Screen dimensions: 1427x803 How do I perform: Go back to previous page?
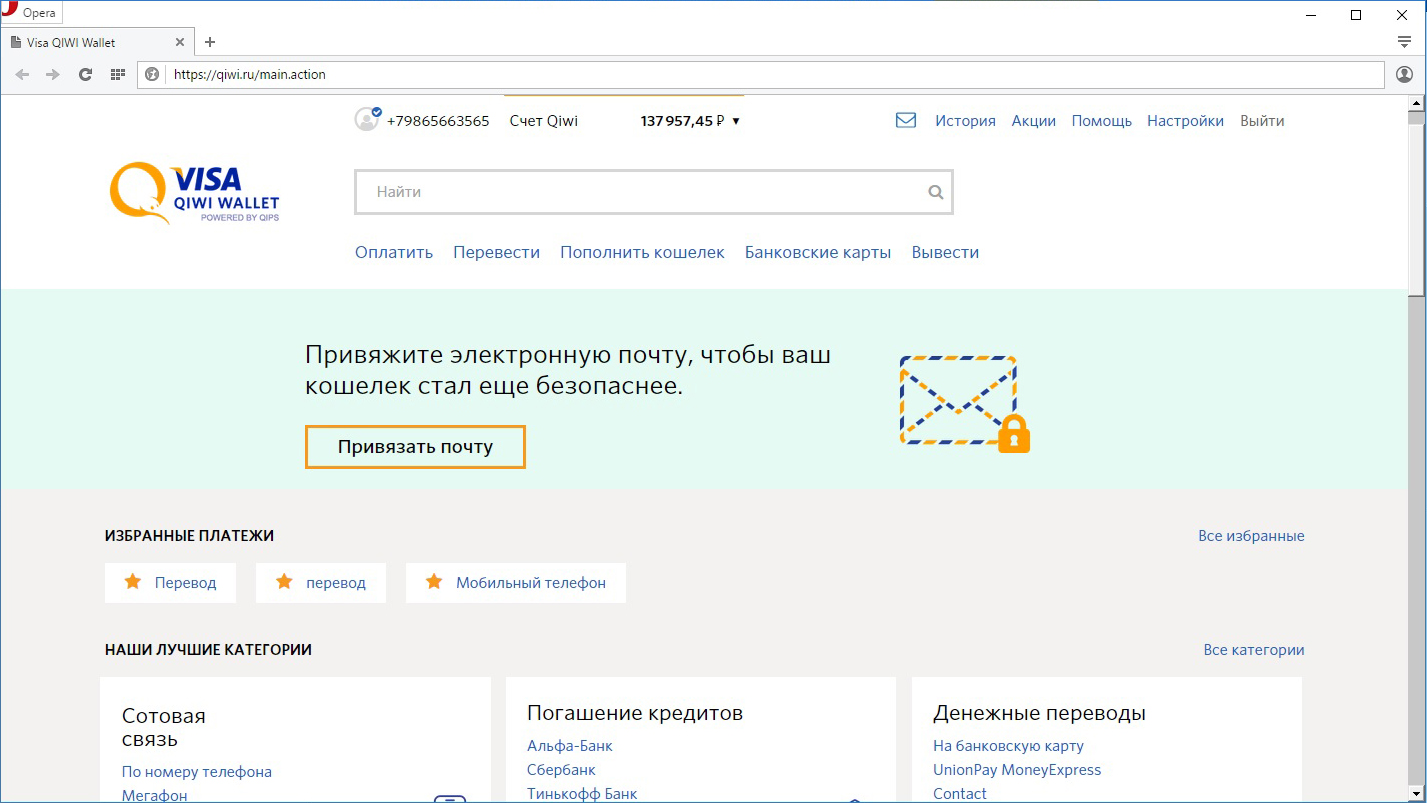[x=22, y=74]
